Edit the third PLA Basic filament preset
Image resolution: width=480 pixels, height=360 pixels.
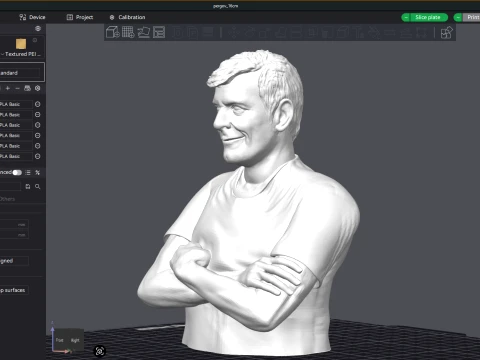coord(38,125)
